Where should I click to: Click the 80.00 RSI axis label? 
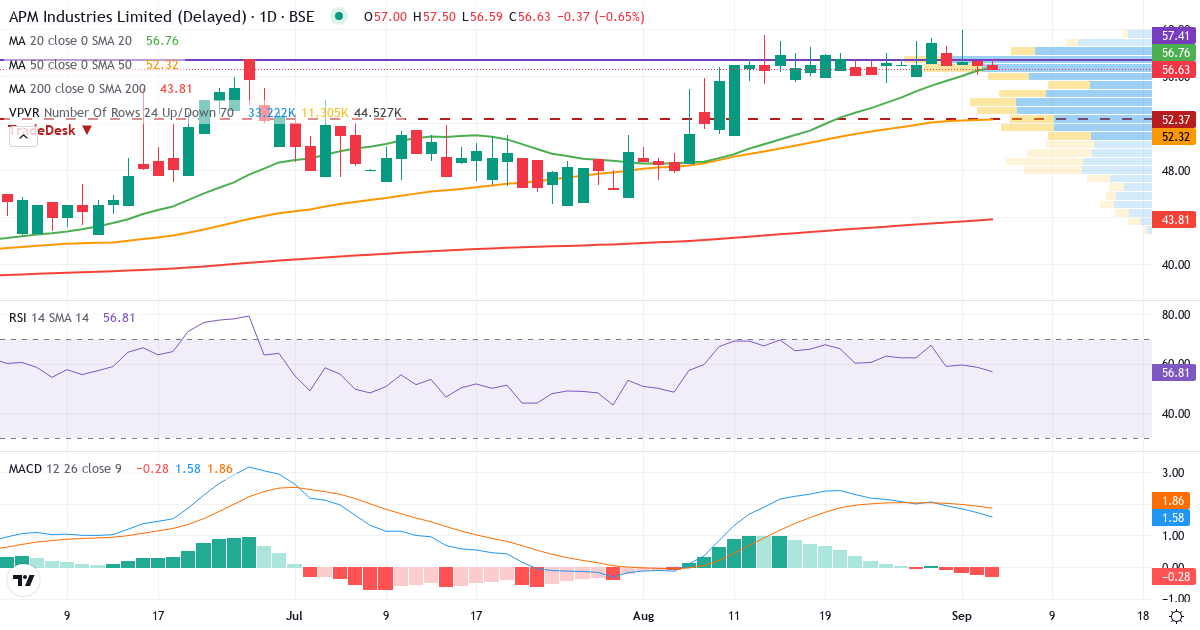1174,314
